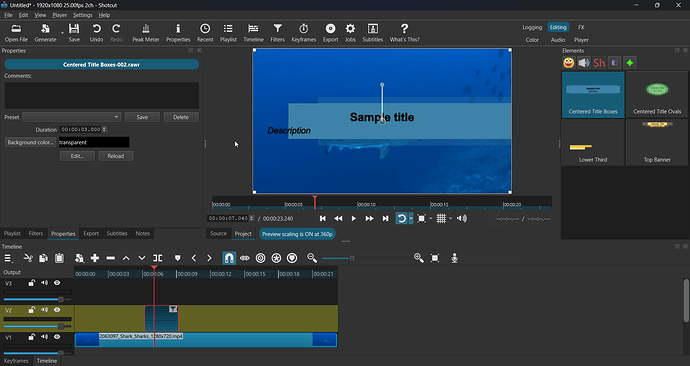Toggle player loop button
Screen dimensions: 690x366
(401, 218)
